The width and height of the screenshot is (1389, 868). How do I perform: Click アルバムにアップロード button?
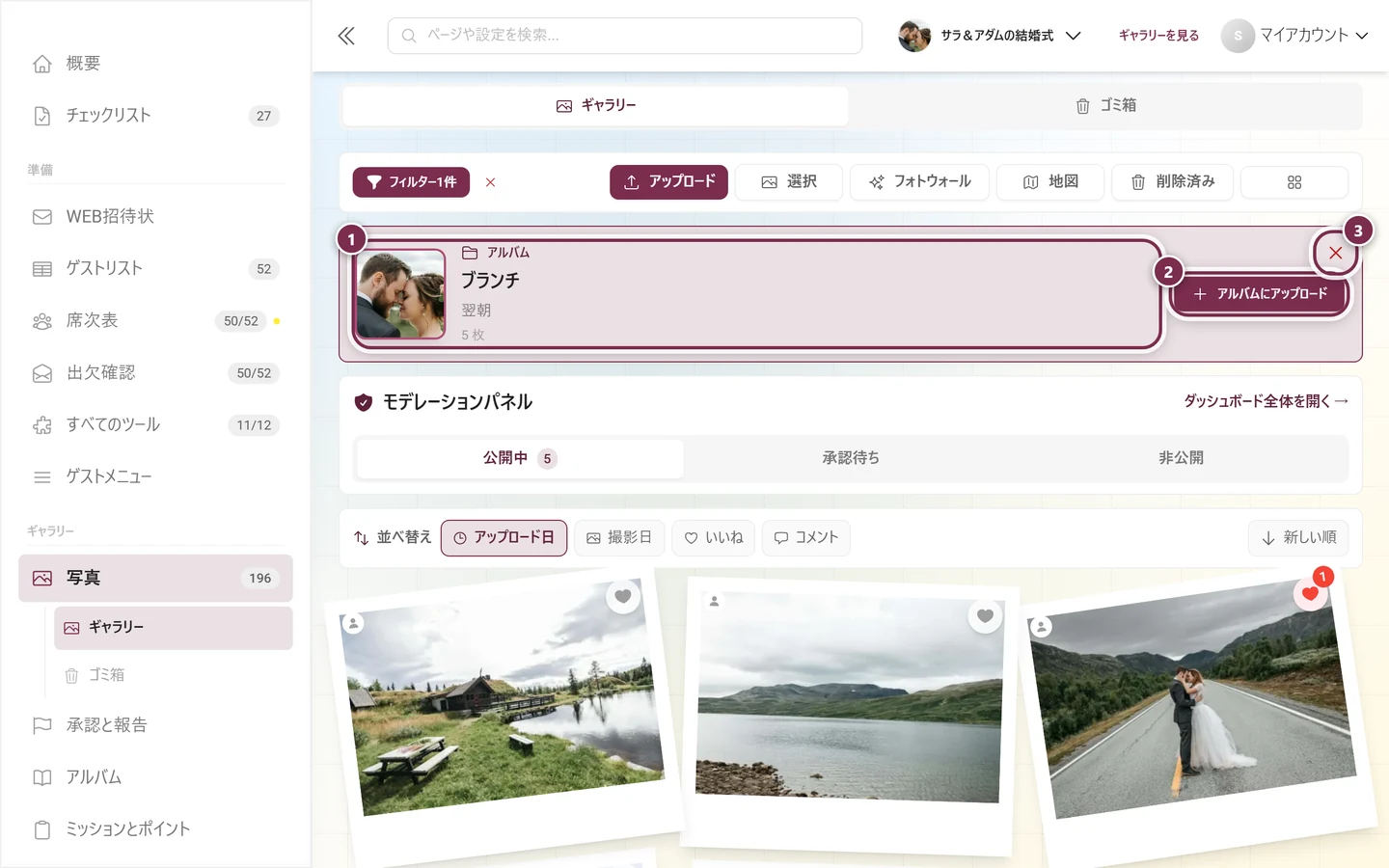coord(1259,294)
